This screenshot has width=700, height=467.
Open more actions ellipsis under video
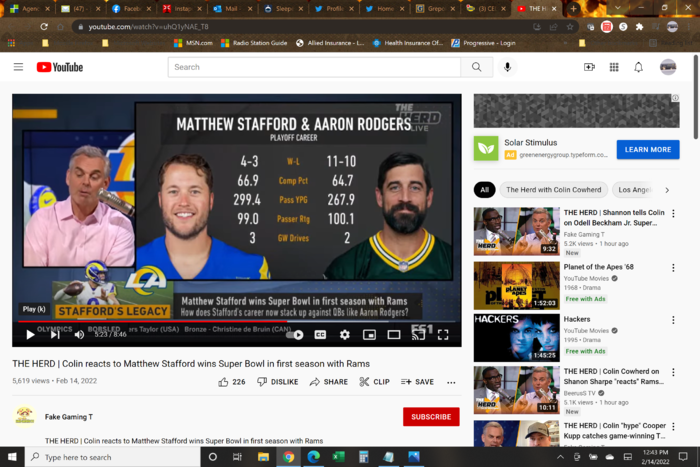[x=451, y=382]
